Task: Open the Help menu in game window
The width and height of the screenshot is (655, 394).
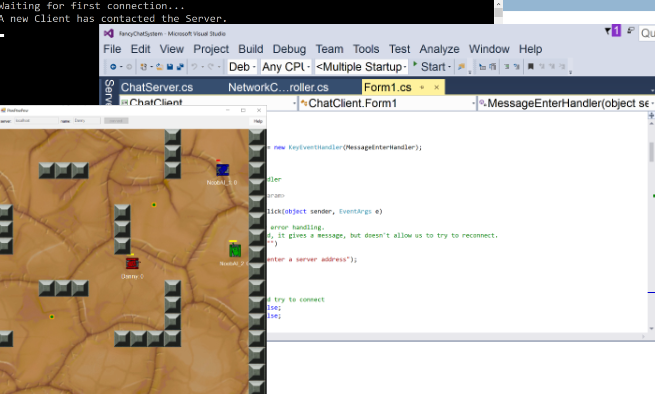Action: 258,121
